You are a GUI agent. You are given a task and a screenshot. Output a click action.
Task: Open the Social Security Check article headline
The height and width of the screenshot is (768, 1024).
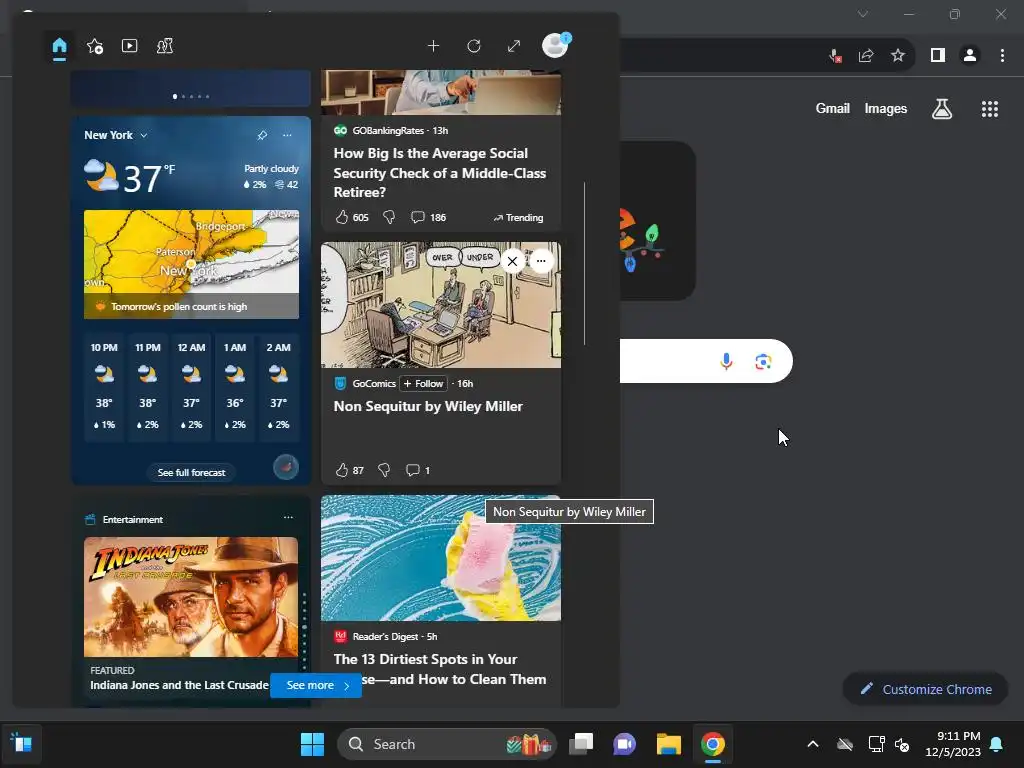(440, 172)
